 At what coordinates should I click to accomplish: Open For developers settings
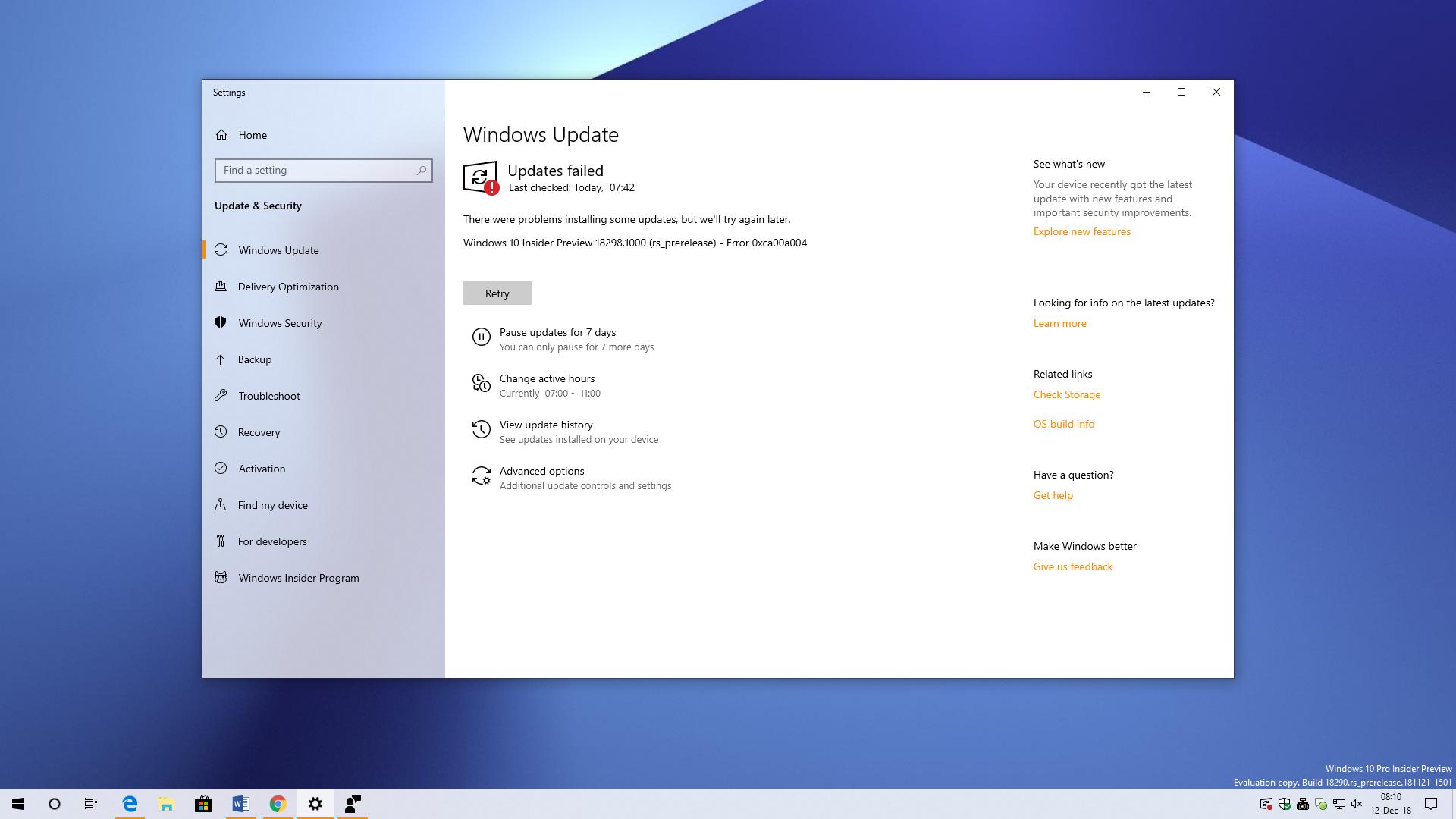coord(324,541)
